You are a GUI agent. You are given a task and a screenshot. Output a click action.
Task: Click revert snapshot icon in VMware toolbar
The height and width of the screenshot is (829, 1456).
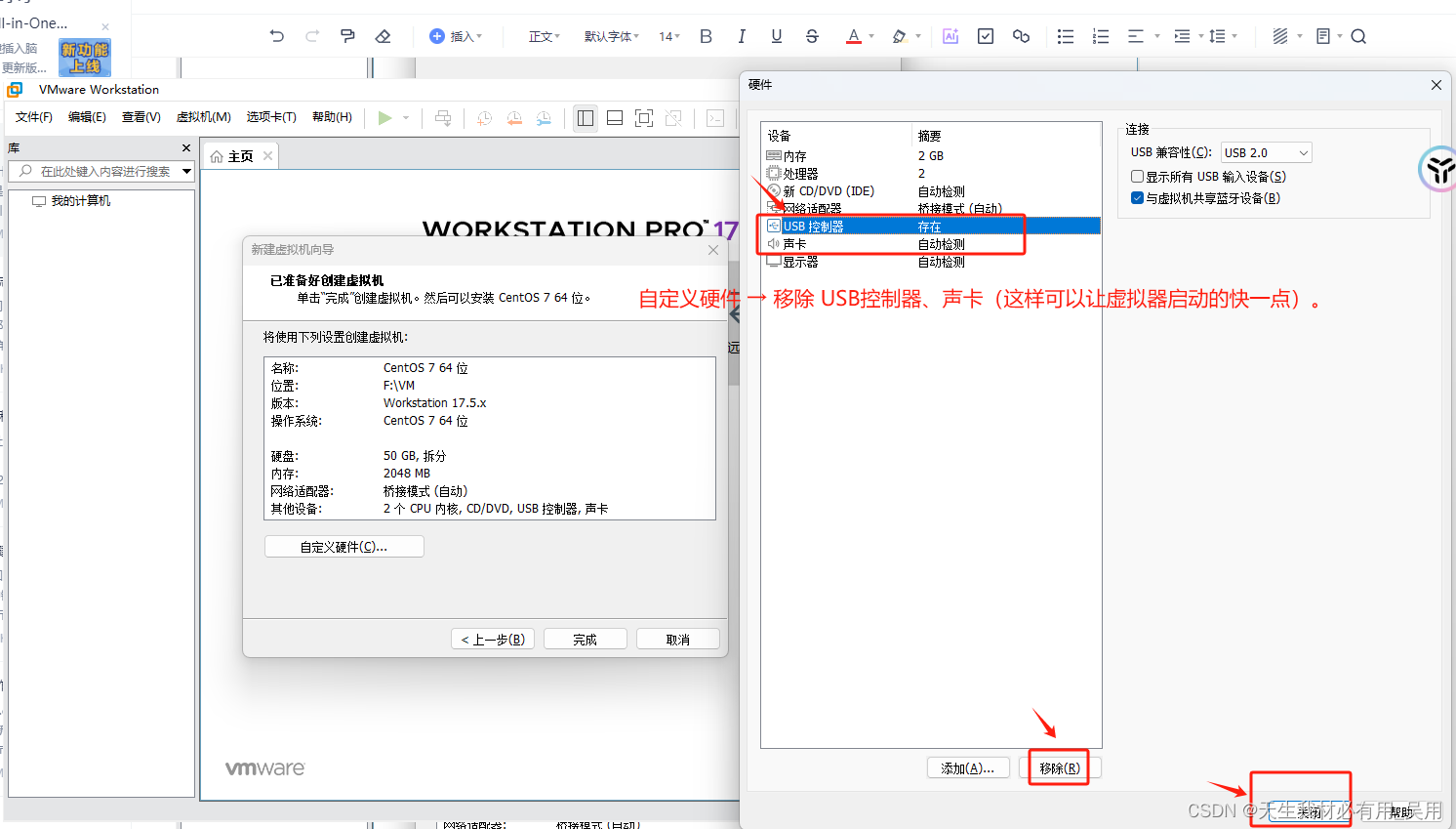(x=514, y=118)
